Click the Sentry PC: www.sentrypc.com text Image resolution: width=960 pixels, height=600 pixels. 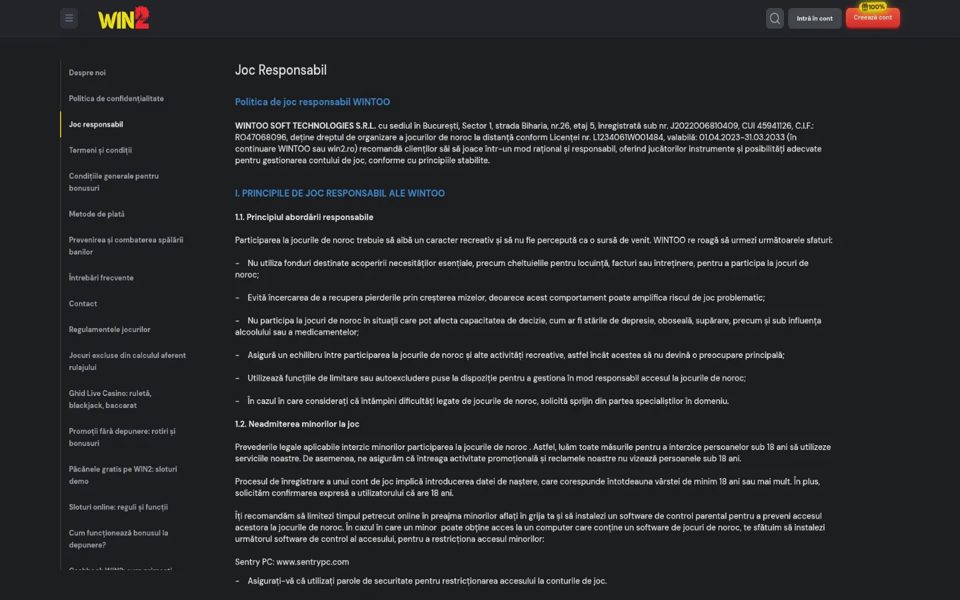click(292, 562)
